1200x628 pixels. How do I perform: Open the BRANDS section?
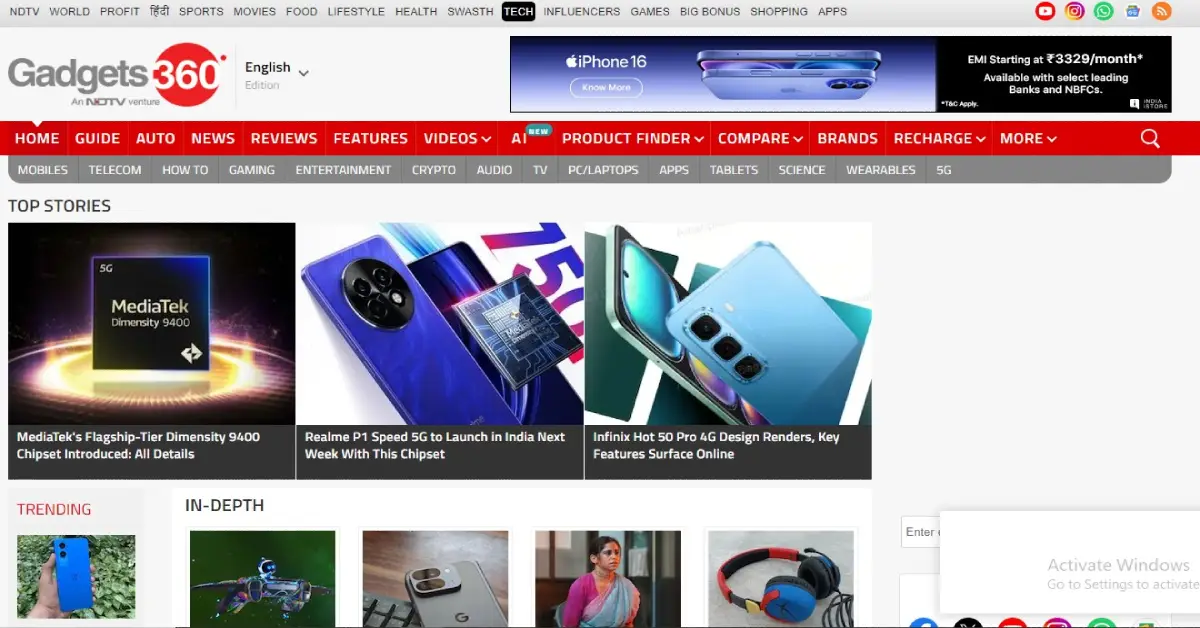[847, 138]
